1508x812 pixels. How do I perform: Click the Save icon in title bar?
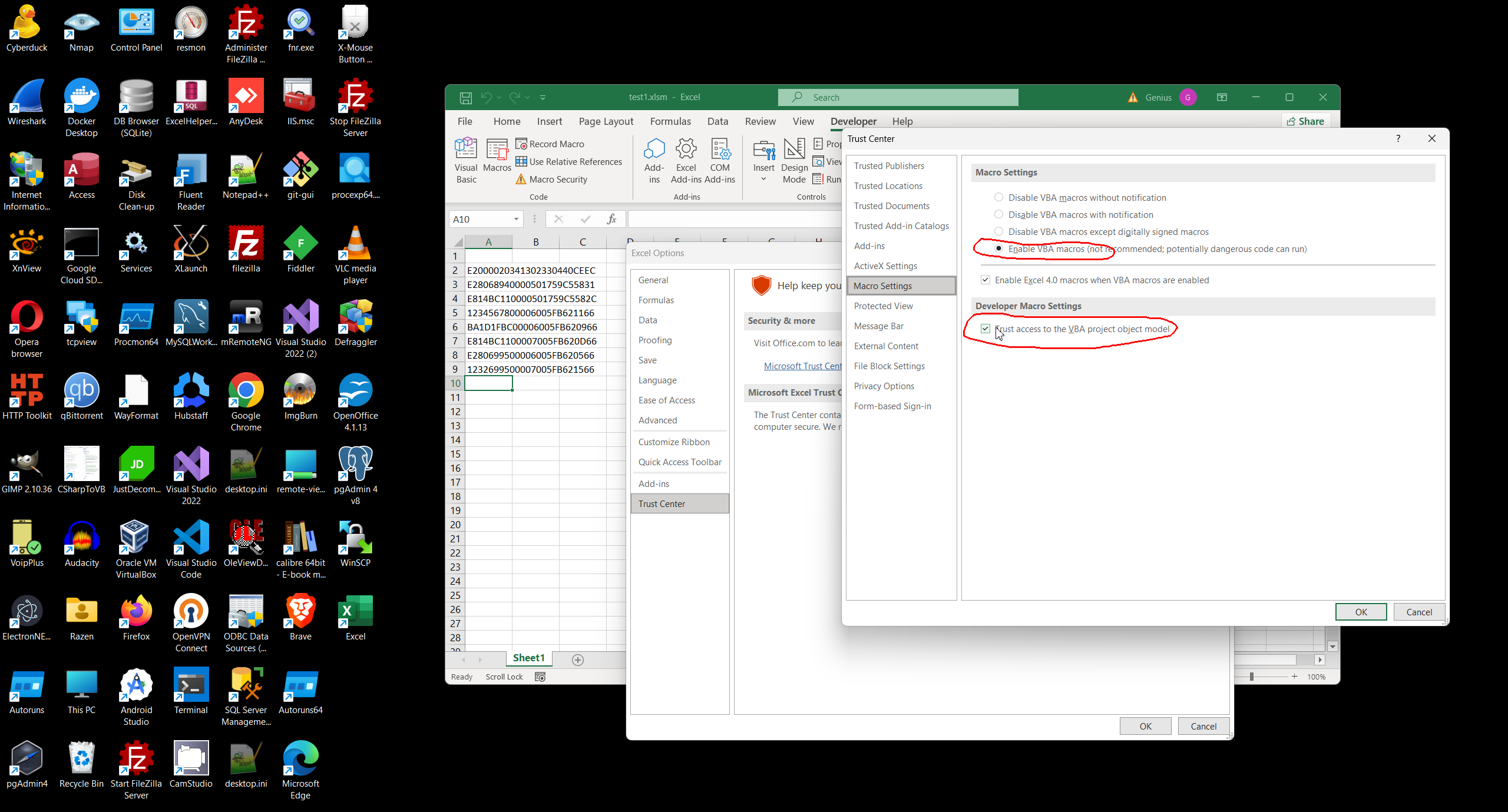(466, 98)
